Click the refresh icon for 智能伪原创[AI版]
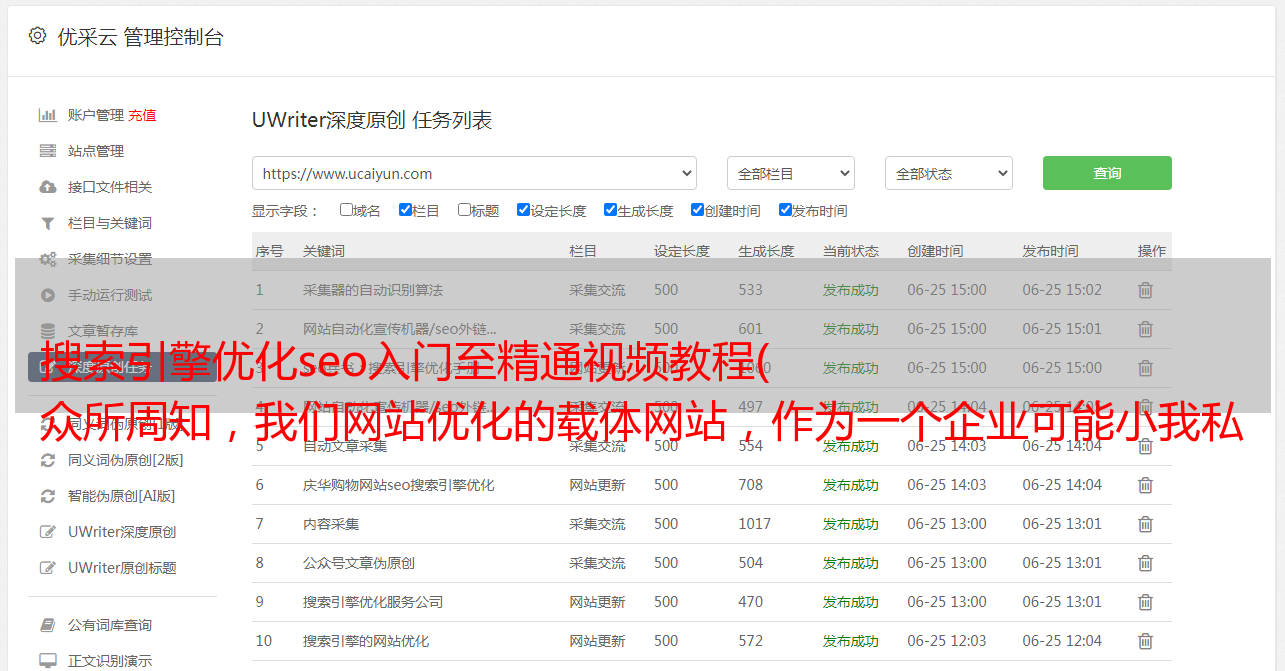The image size is (1285, 671). [47, 496]
